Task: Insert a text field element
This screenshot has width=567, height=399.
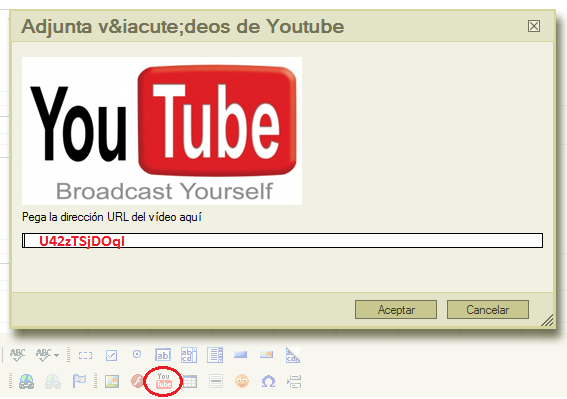Action: coord(163,355)
